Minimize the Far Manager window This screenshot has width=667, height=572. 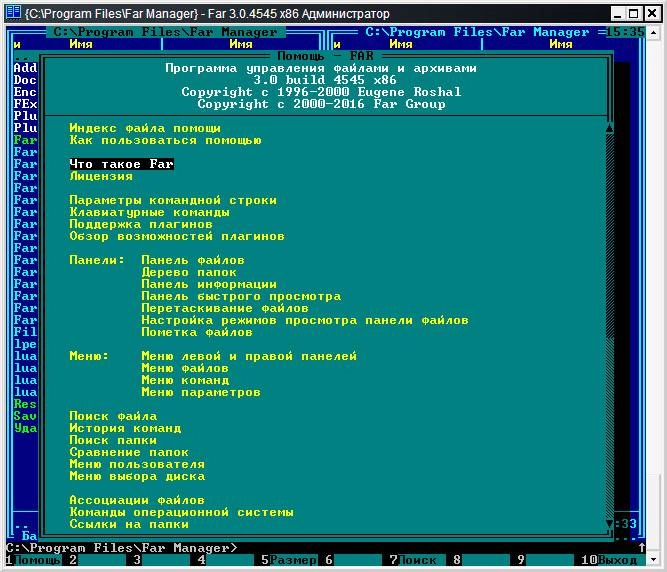[618, 14]
